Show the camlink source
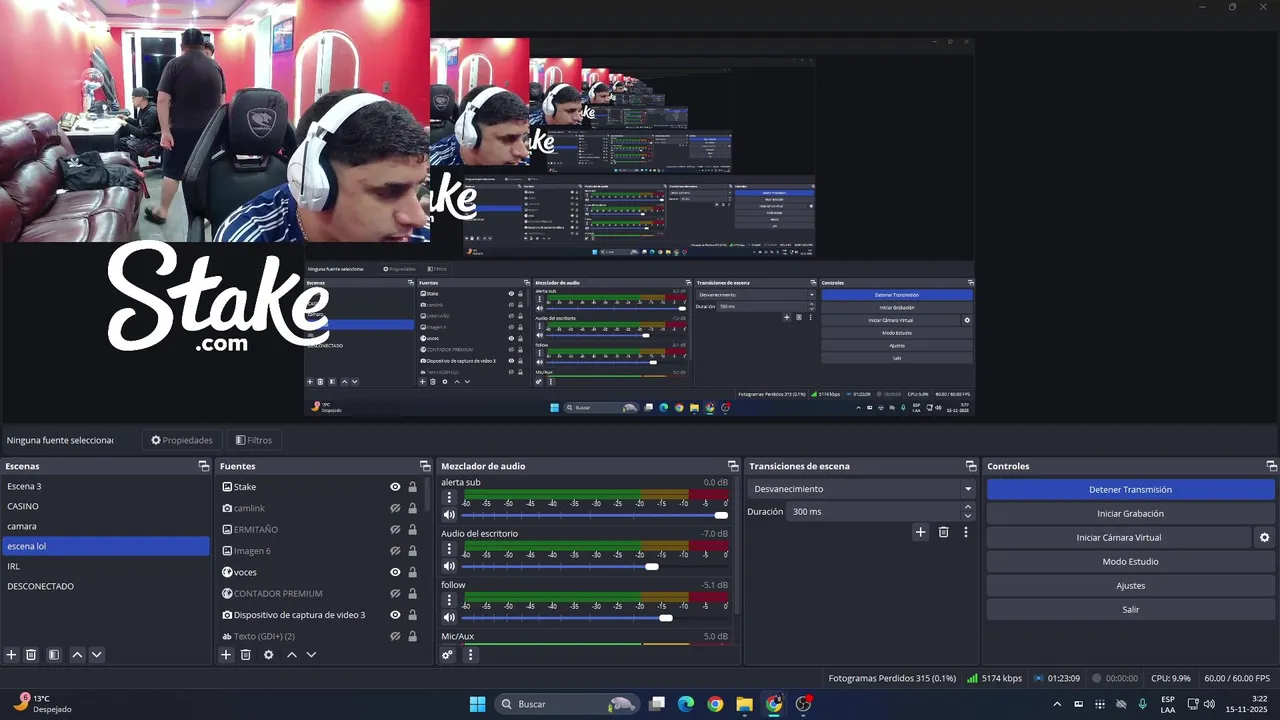The height and width of the screenshot is (720, 1280). [x=395, y=508]
